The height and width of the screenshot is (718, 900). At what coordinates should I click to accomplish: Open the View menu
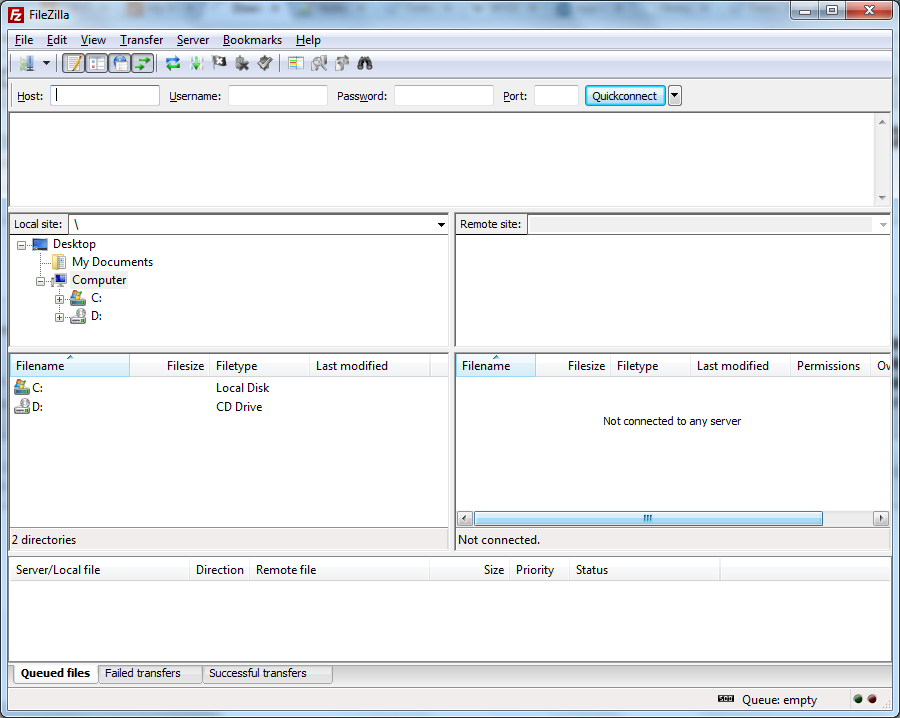click(x=93, y=40)
